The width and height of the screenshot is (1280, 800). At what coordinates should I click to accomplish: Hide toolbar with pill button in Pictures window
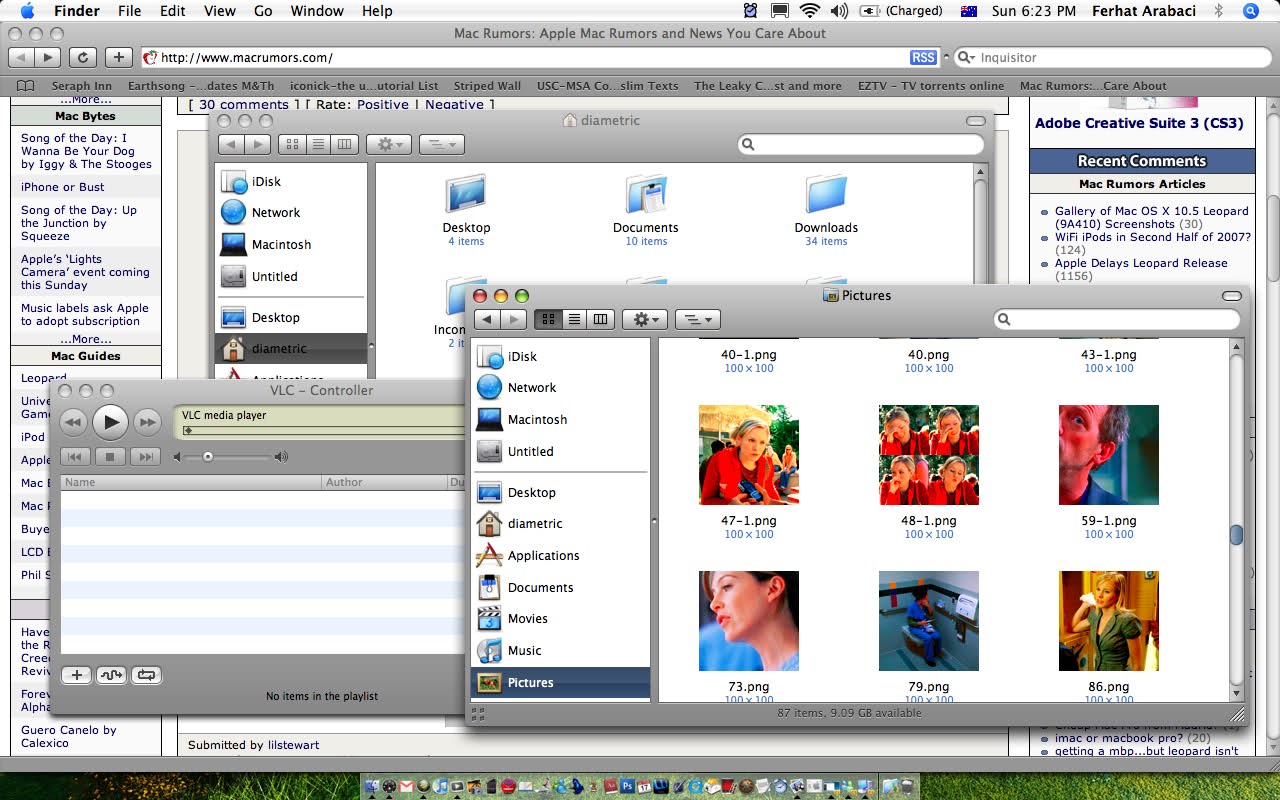tap(1232, 296)
